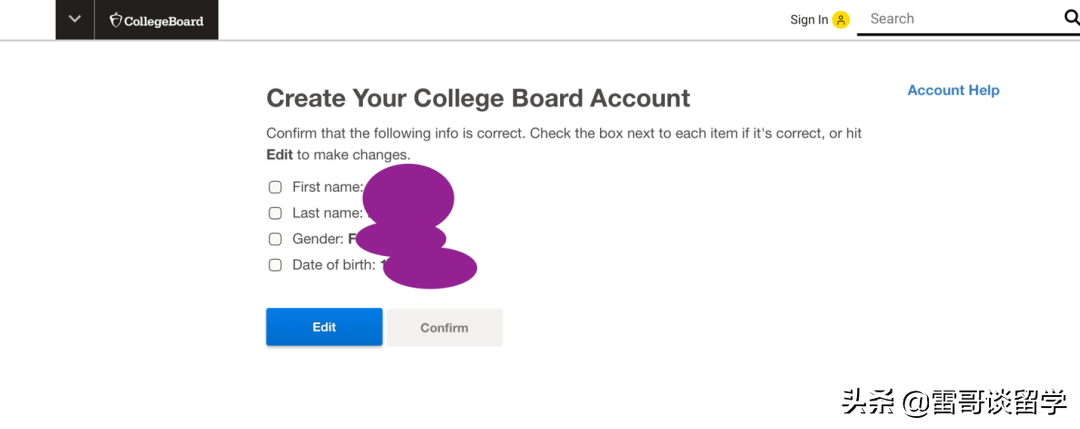The image size is (1080, 429).
Task: Focus the Search input field
Action: 955,18
